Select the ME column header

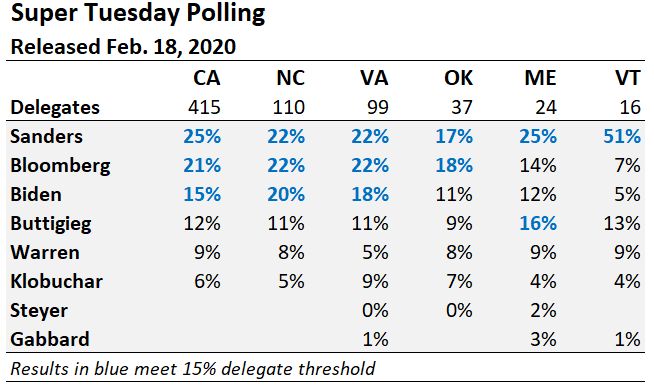click(x=541, y=78)
